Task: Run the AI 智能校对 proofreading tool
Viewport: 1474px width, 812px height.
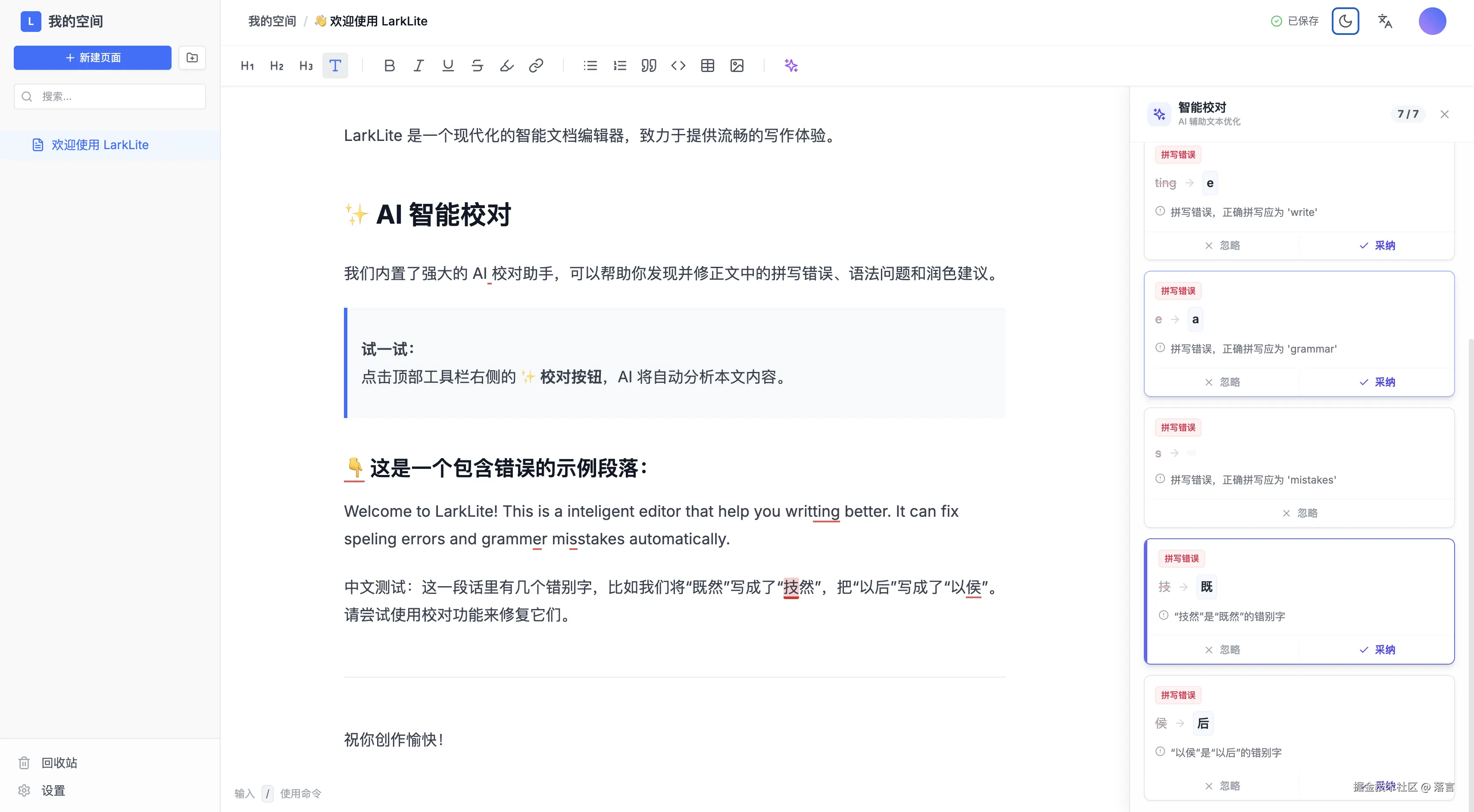Action: point(791,65)
